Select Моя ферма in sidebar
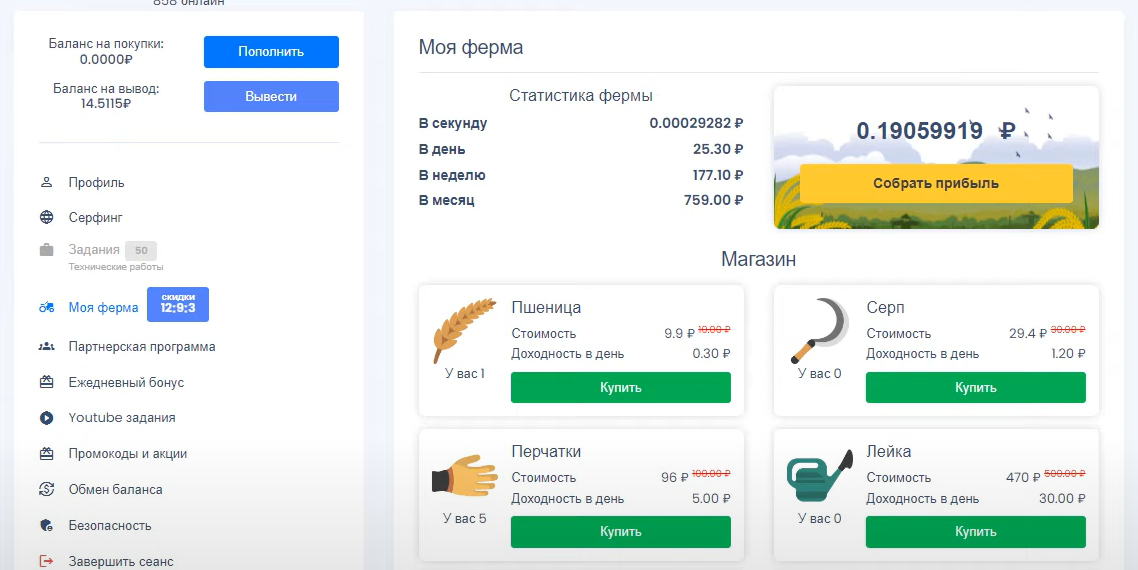This screenshot has width=1138, height=570. click(103, 307)
